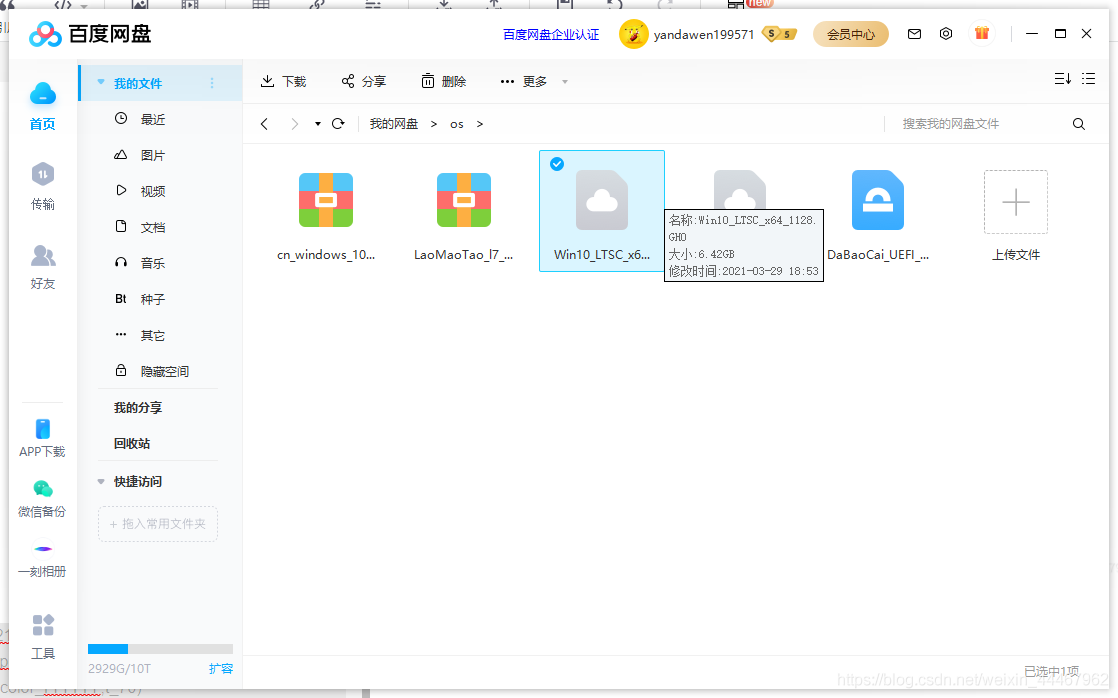Open 我的文件 three-dot options menu

coord(212,83)
